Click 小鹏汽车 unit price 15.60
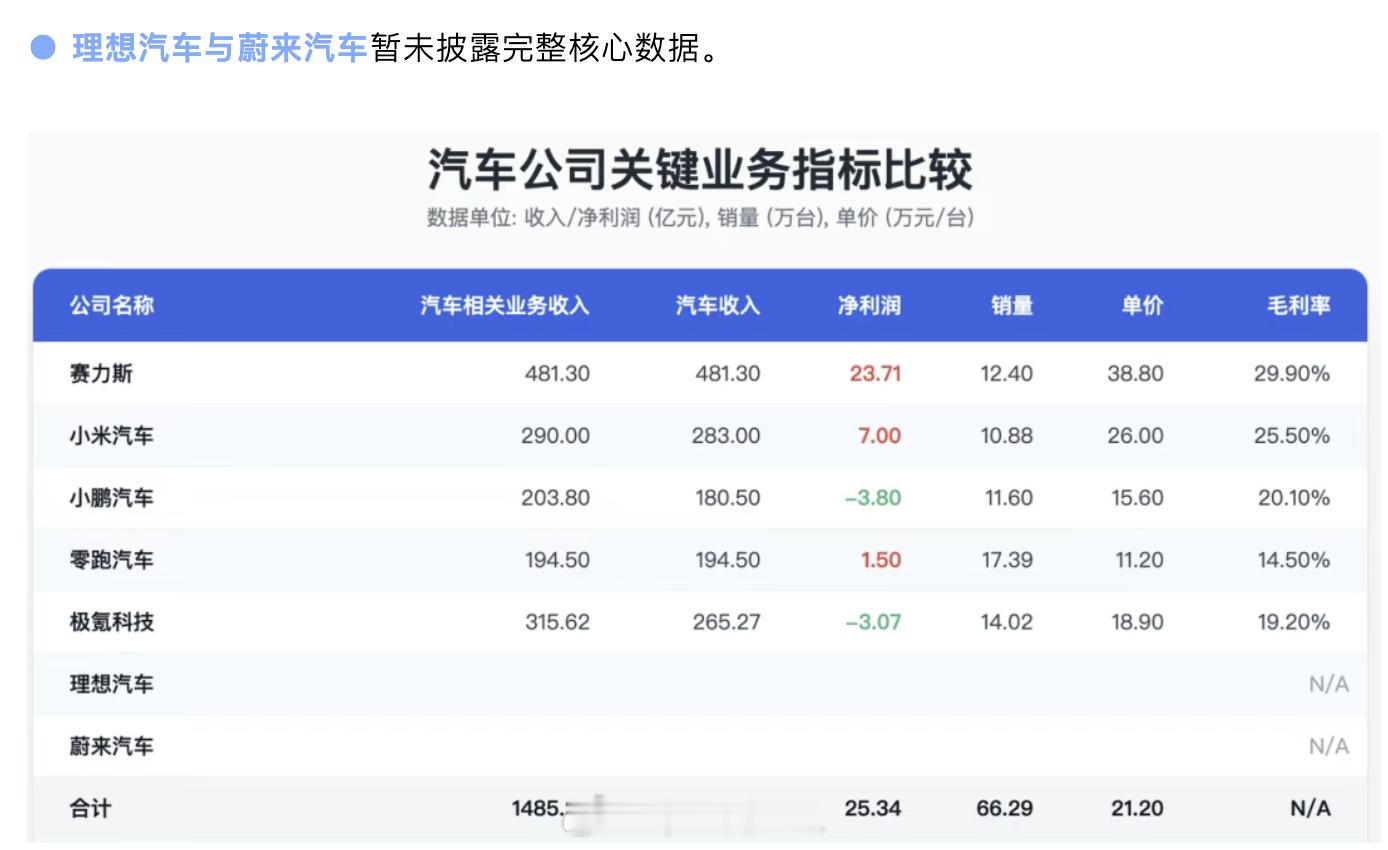Image resolution: width=1388 pixels, height=850 pixels. [x=1137, y=498]
